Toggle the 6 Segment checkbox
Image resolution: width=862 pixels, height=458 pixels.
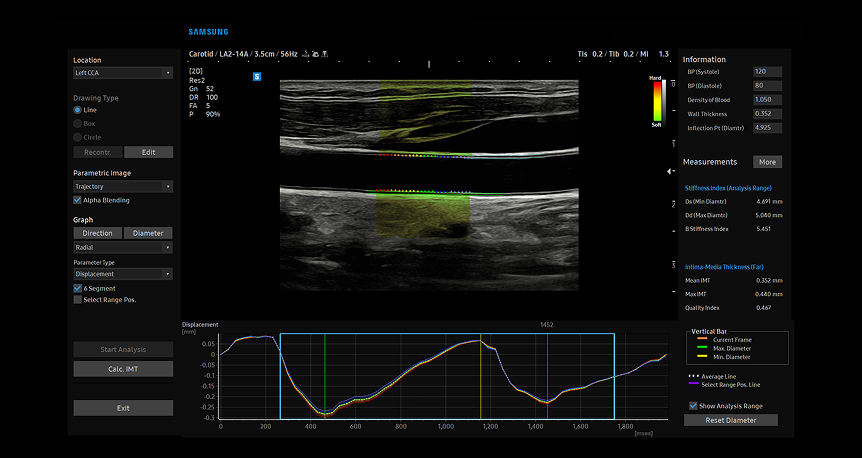coord(78,288)
